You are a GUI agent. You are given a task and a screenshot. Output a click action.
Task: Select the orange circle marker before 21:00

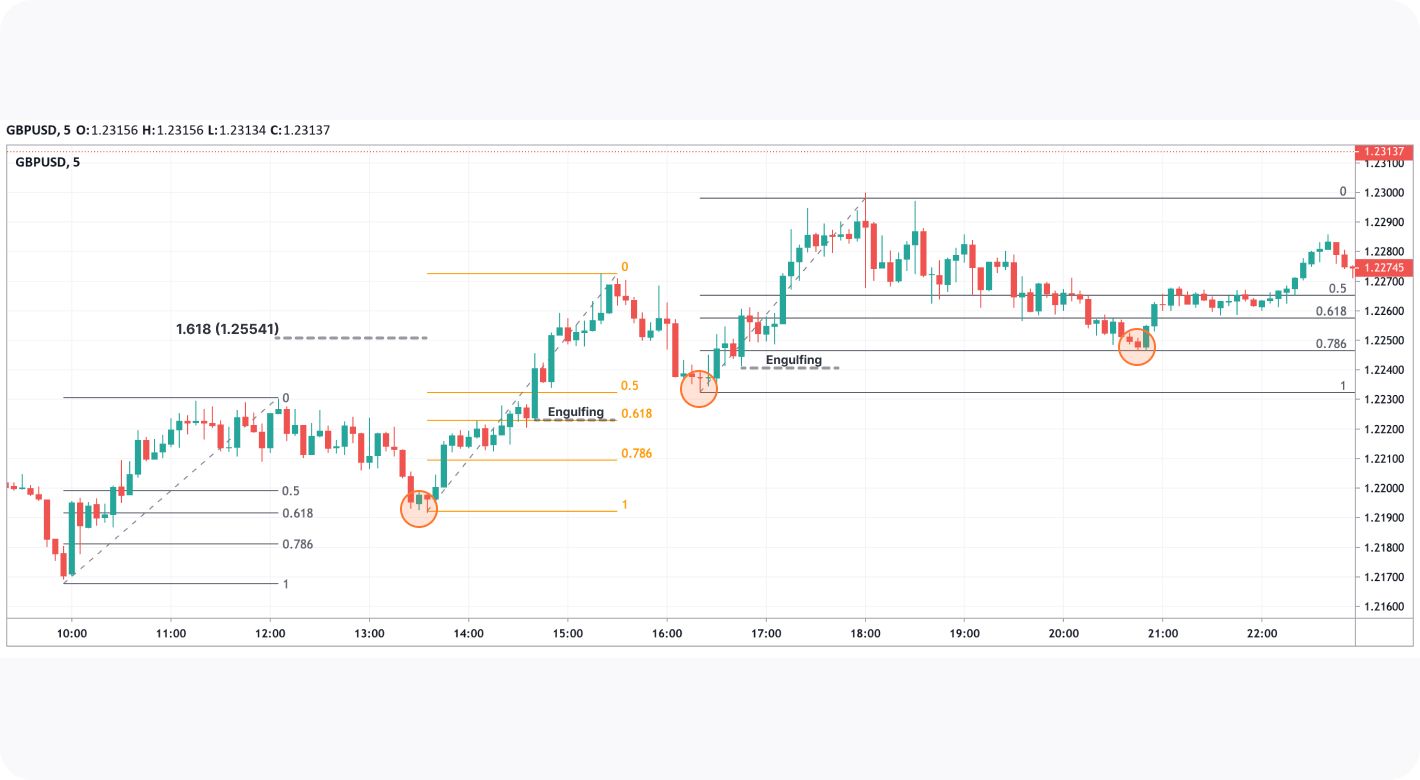pos(1137,347)
